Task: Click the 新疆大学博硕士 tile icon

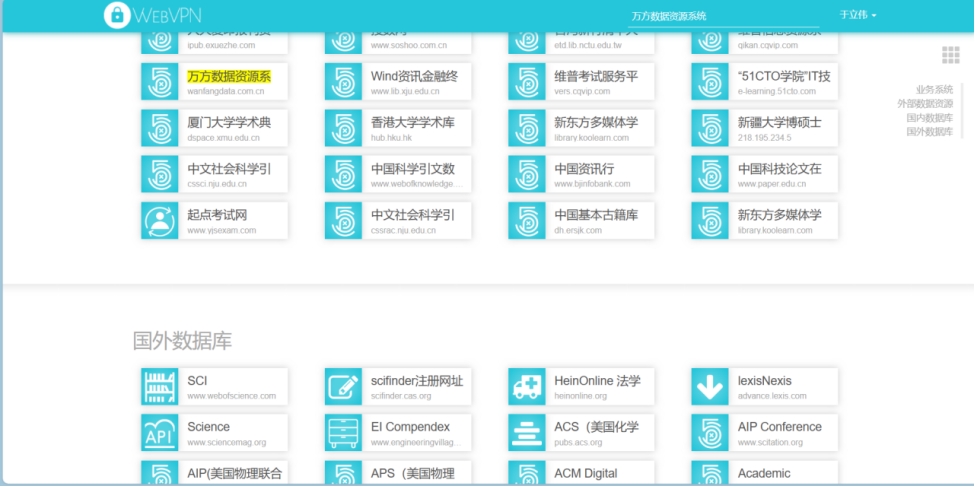Action: coord(710,128)
